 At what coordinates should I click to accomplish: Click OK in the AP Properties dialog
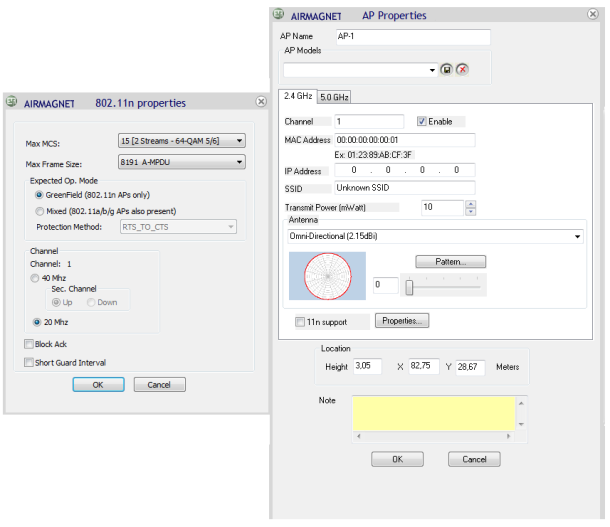click(397, 459)
